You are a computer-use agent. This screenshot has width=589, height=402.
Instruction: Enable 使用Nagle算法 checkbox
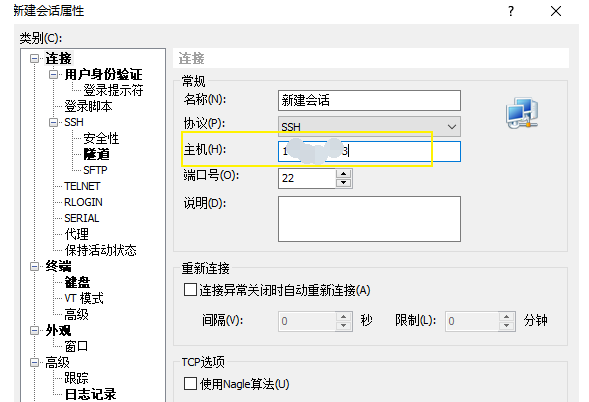click(x=190, y=384)
